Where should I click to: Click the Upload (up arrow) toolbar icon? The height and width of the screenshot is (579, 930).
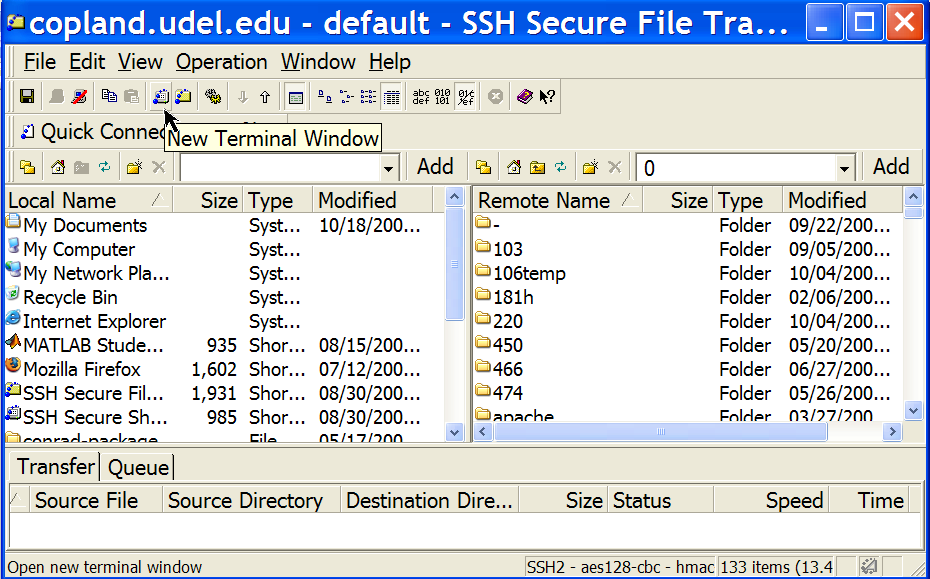pyautogui.click(x=265, y=97)
